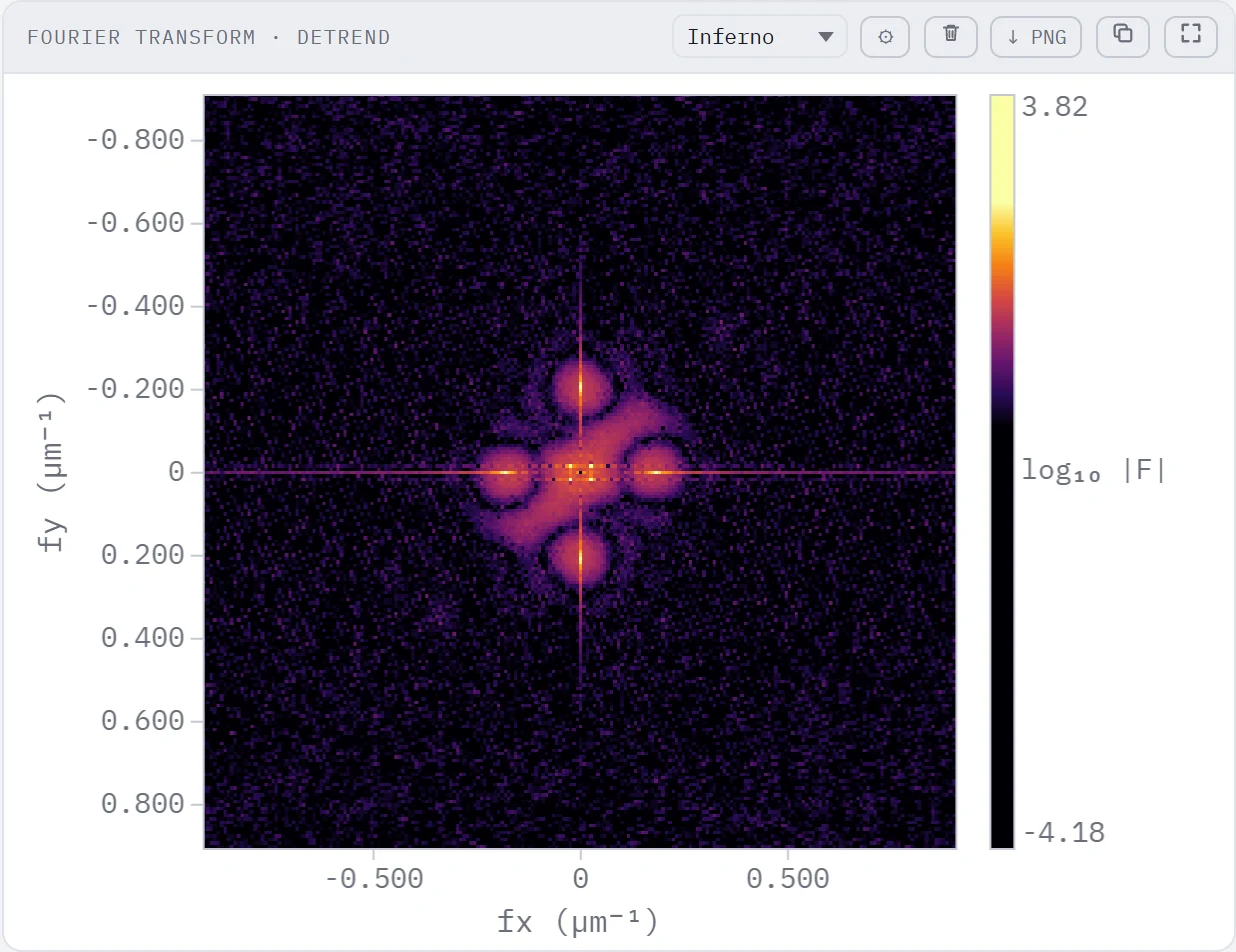This screenshot has width=1236, height=952.
Task: Click the -4.18 colorbar minimum value
Action: click(x=1063, y=833)
